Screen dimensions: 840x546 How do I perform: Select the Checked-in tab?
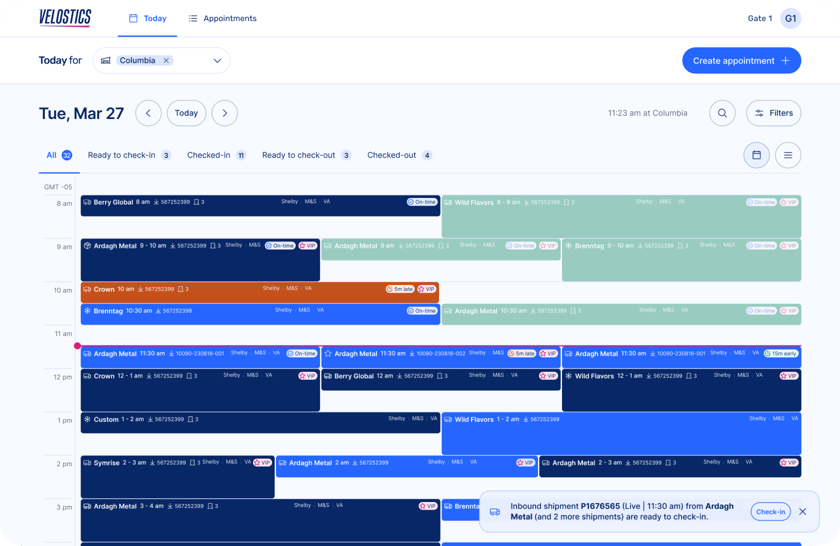point(216,155)
